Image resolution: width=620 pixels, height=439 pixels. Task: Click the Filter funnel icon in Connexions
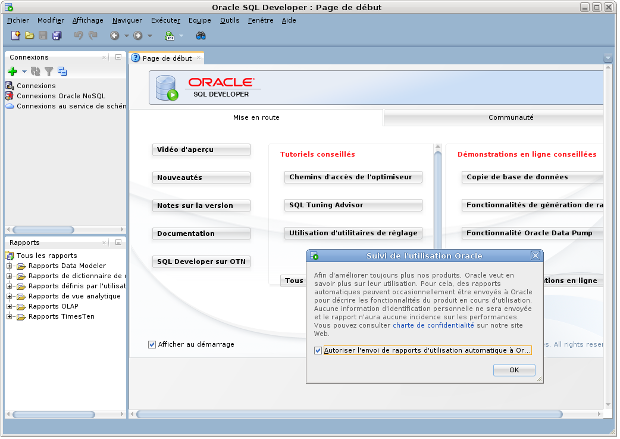[49, 72]
